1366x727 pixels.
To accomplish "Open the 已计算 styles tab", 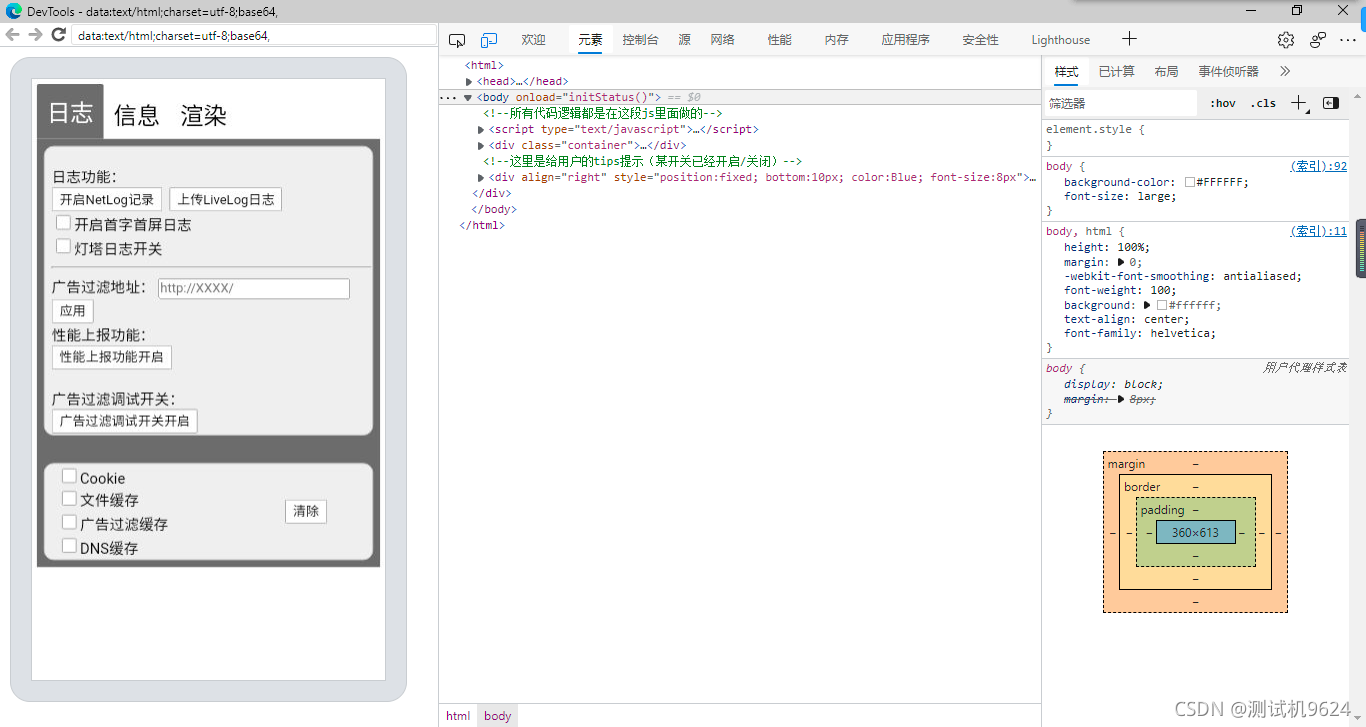I will [x=1115, y=71].
